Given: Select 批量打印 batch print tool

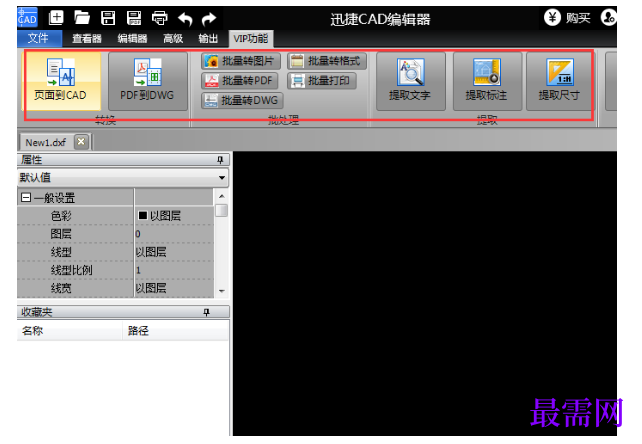Looking at the screenshot, I should [x=321, y=81].
